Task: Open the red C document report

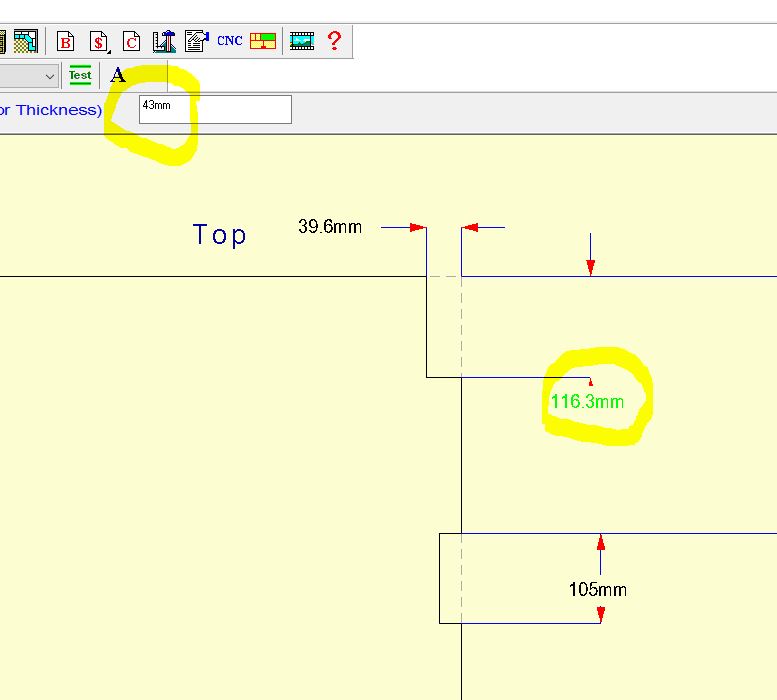Action: (x=131, y=41)
